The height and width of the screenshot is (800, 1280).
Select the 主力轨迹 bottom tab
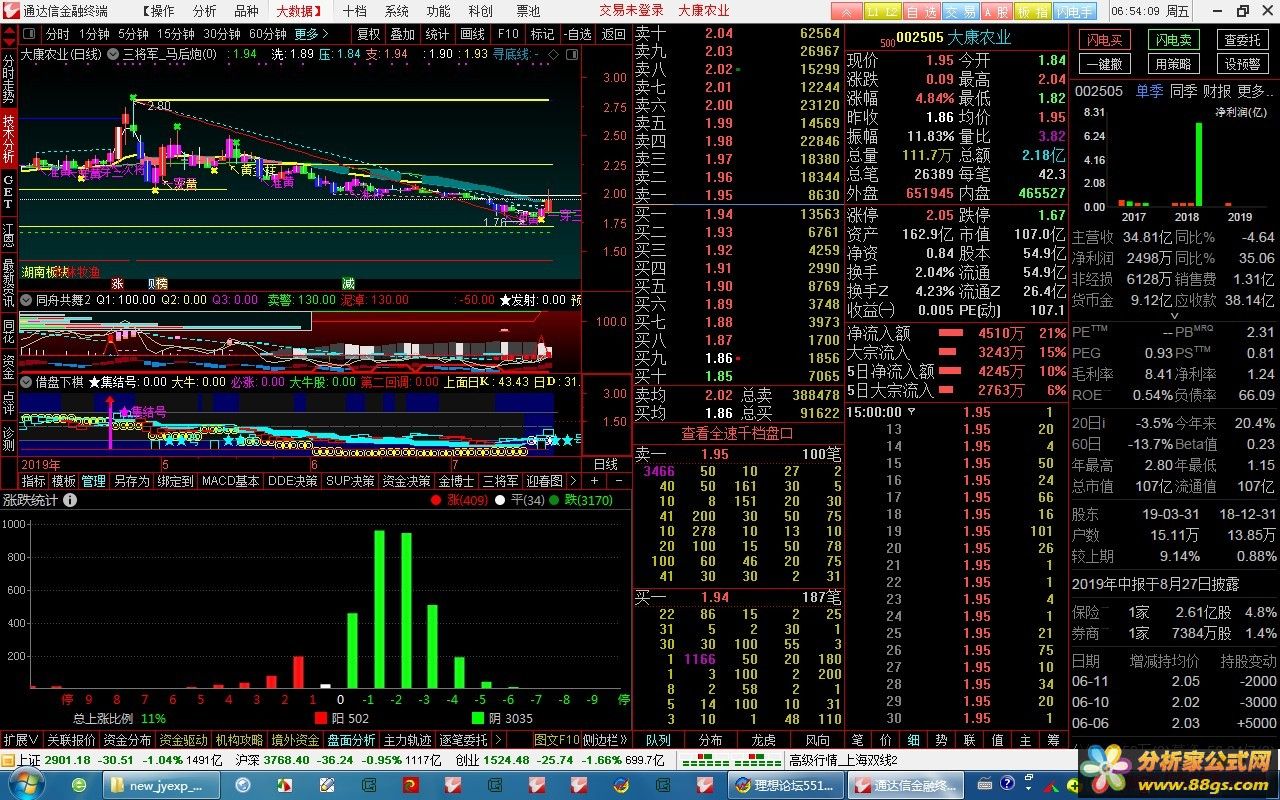(407, 740)
